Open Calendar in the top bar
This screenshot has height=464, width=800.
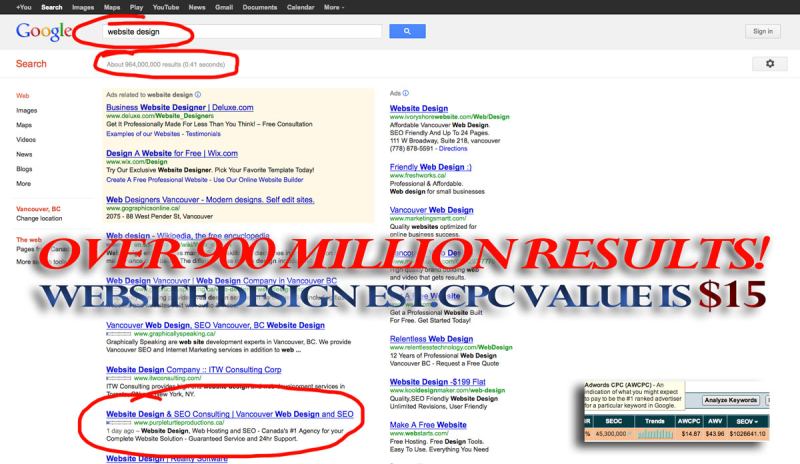301,7
